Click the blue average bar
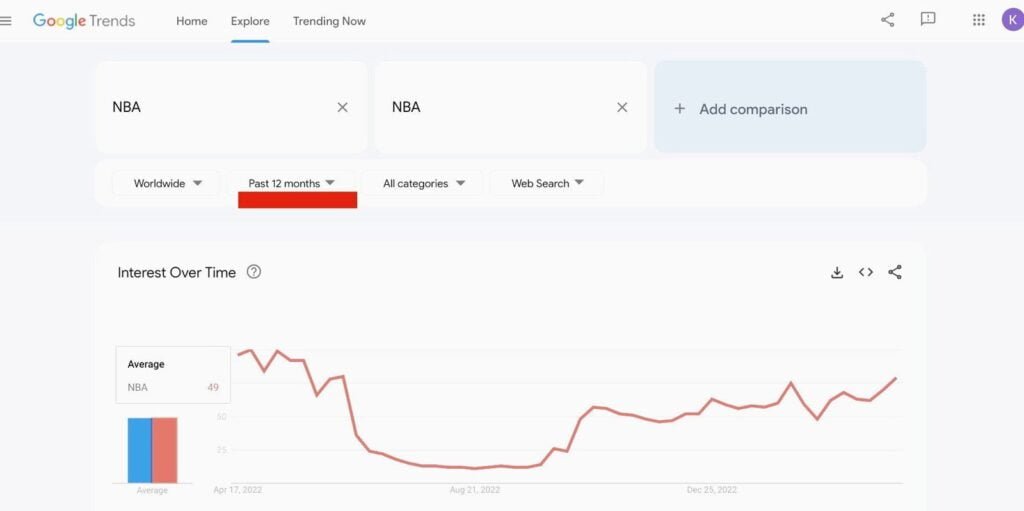1024x511 pixels. click(x=140, y=450)
